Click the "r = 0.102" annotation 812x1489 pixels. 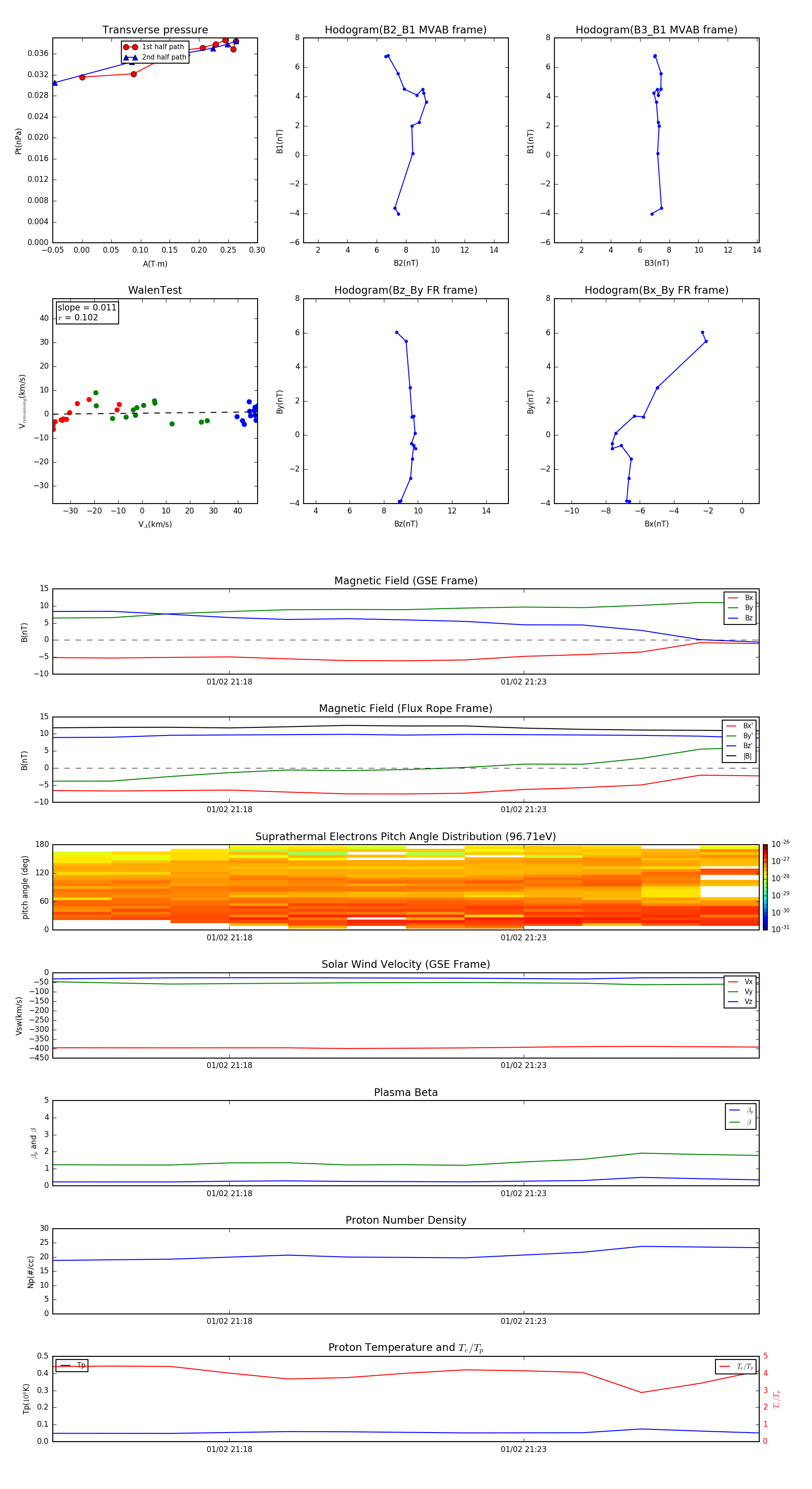(78, 317)
